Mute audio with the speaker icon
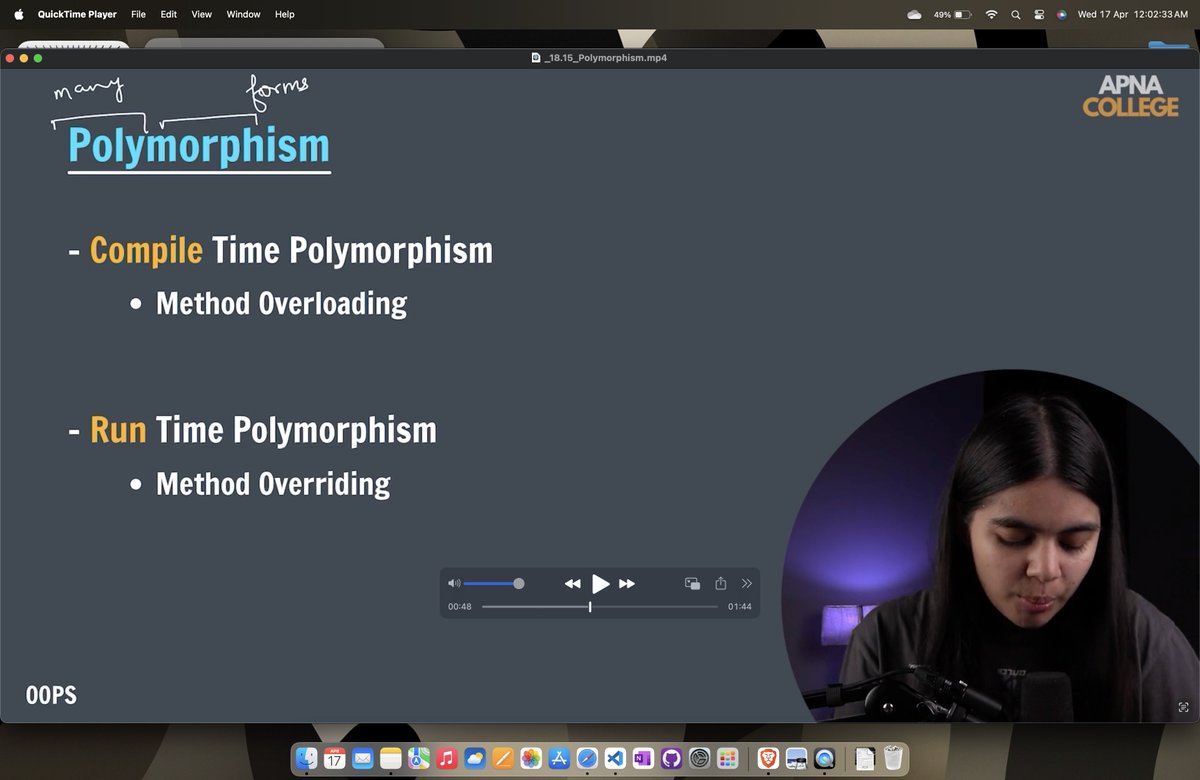This screenshot has height=780, width=1200. [x=454, y=583]
